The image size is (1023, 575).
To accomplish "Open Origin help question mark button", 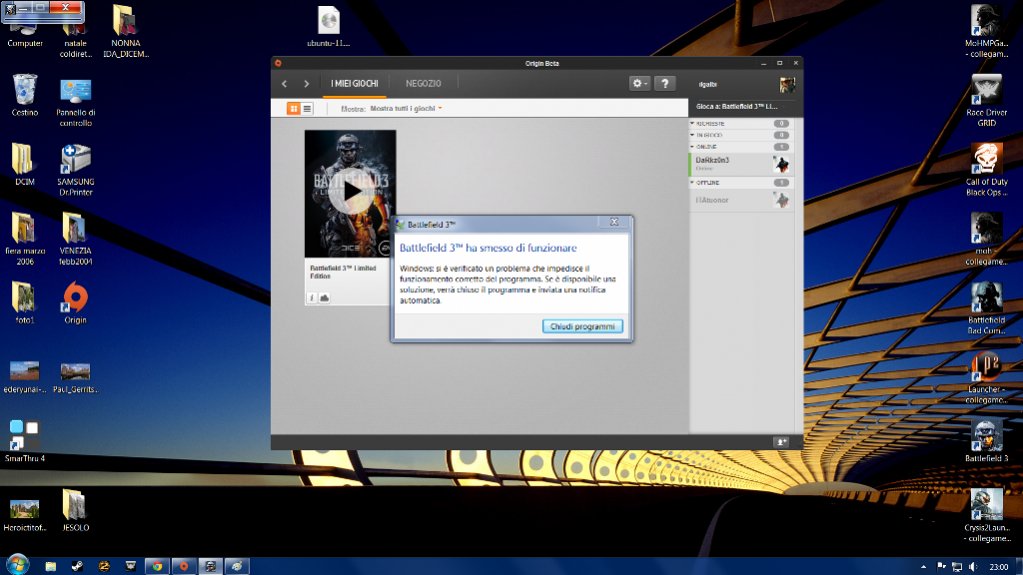I will point(665,84).
